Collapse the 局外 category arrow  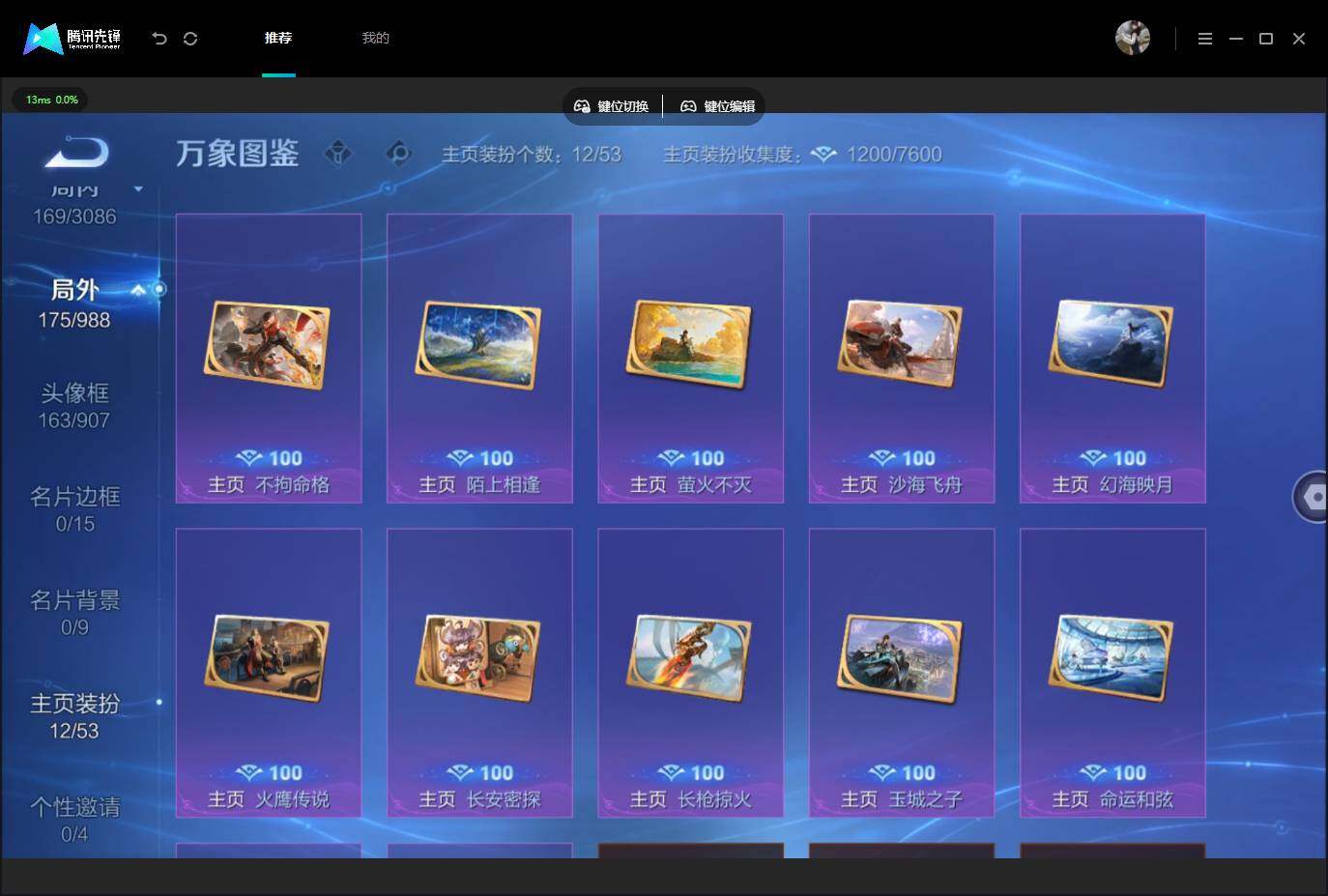pyautogui.click(x=138, y=289)
